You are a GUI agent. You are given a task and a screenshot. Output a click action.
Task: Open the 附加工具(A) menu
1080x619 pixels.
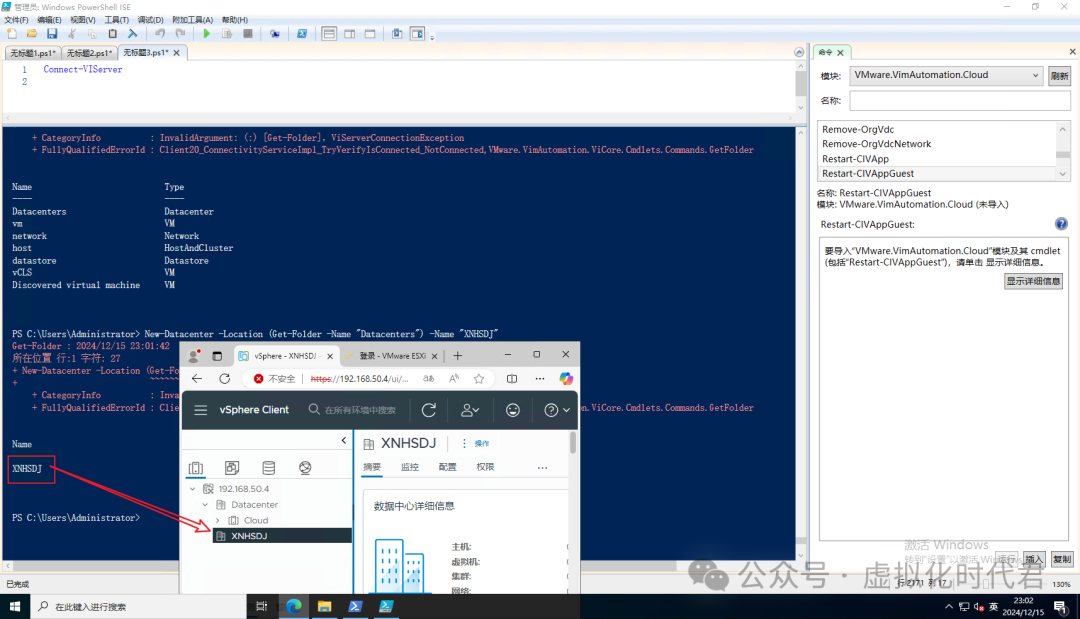192,20
